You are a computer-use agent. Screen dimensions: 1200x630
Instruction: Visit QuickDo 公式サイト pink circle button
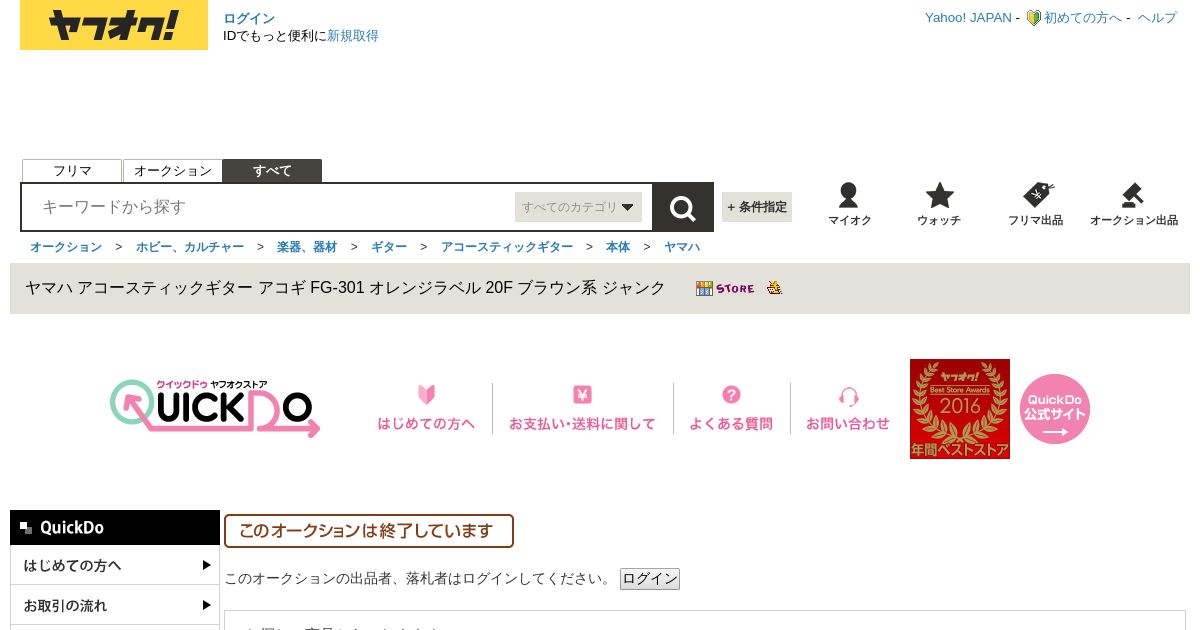[x=1055, y=409]
